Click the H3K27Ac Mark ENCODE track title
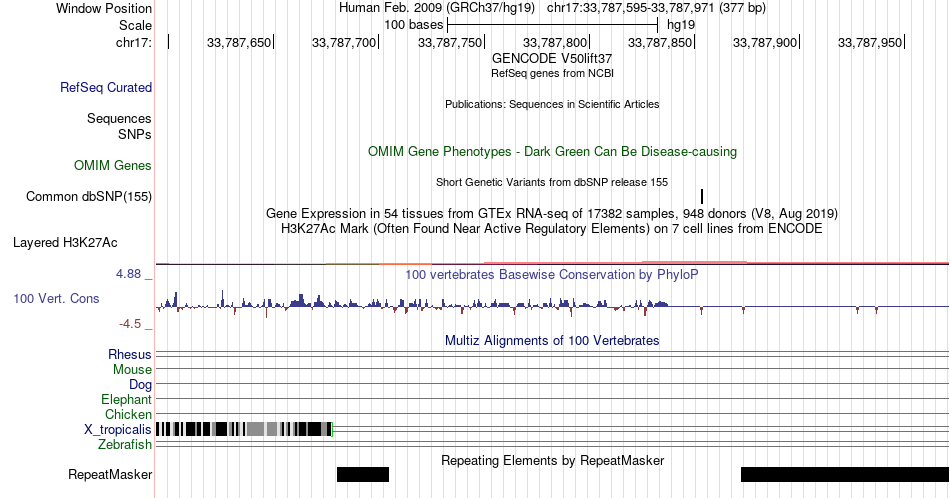Image resolution: width=950 pixels, height=498 pixels. pyautogui.click(x=552, y=228)
